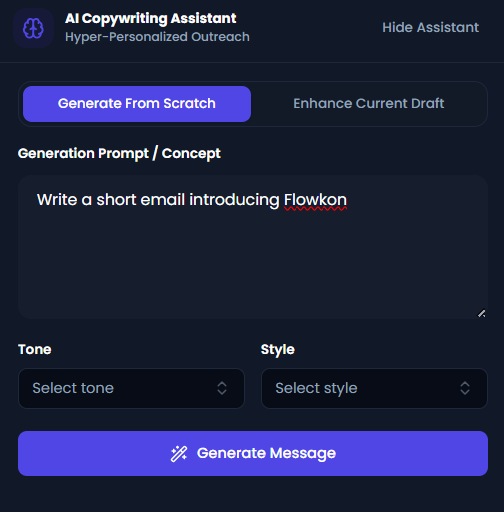Image resolution: width=504 pixels, height=512 pixels.
Task: Click the Generation Prompt / Concept label
Action: pos(119,154)
